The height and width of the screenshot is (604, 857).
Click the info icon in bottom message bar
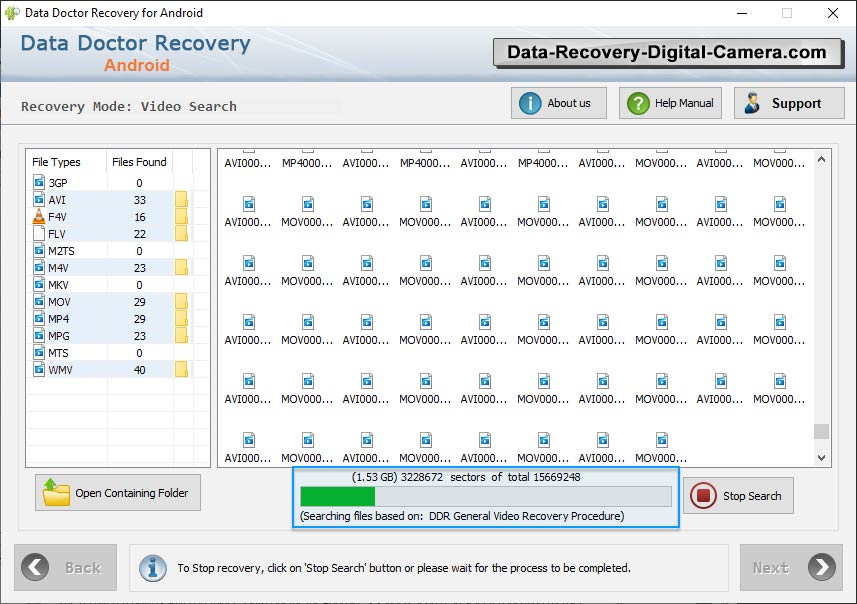click(153, 568)
